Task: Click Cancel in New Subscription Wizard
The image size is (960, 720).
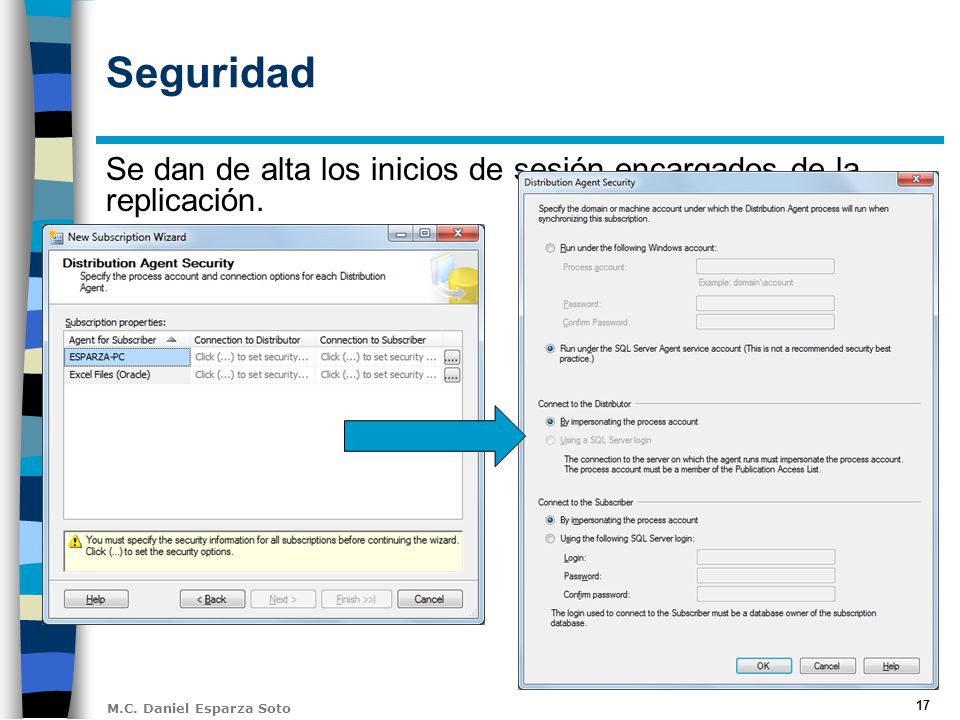Action: point(430,599)
